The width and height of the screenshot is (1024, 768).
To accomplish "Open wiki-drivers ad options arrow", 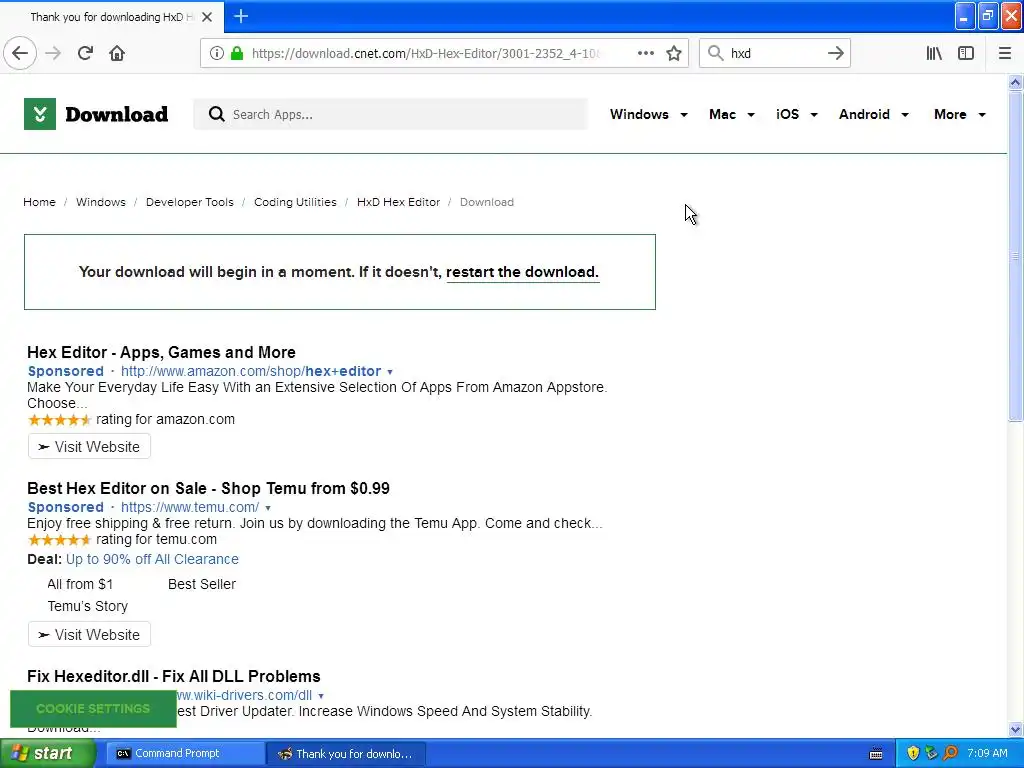I will point(321,696).
